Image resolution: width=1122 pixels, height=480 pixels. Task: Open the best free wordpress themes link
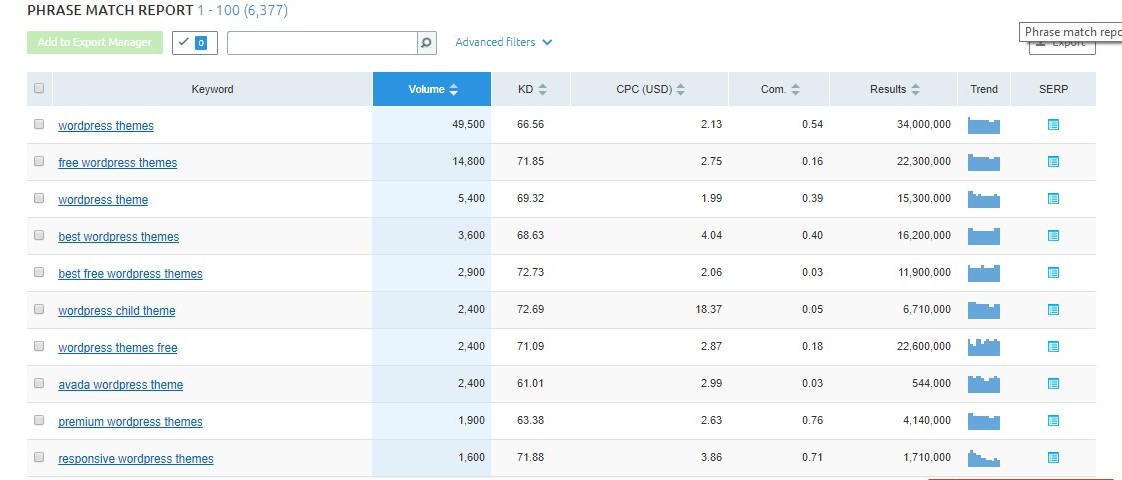click(x=130, y=274)
